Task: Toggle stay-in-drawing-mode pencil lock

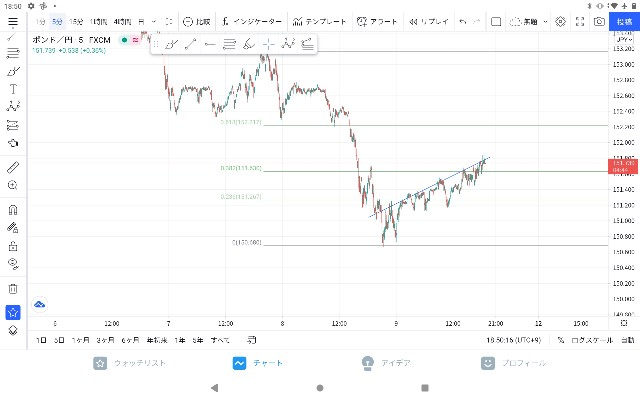Action: [x=13, y=228]
